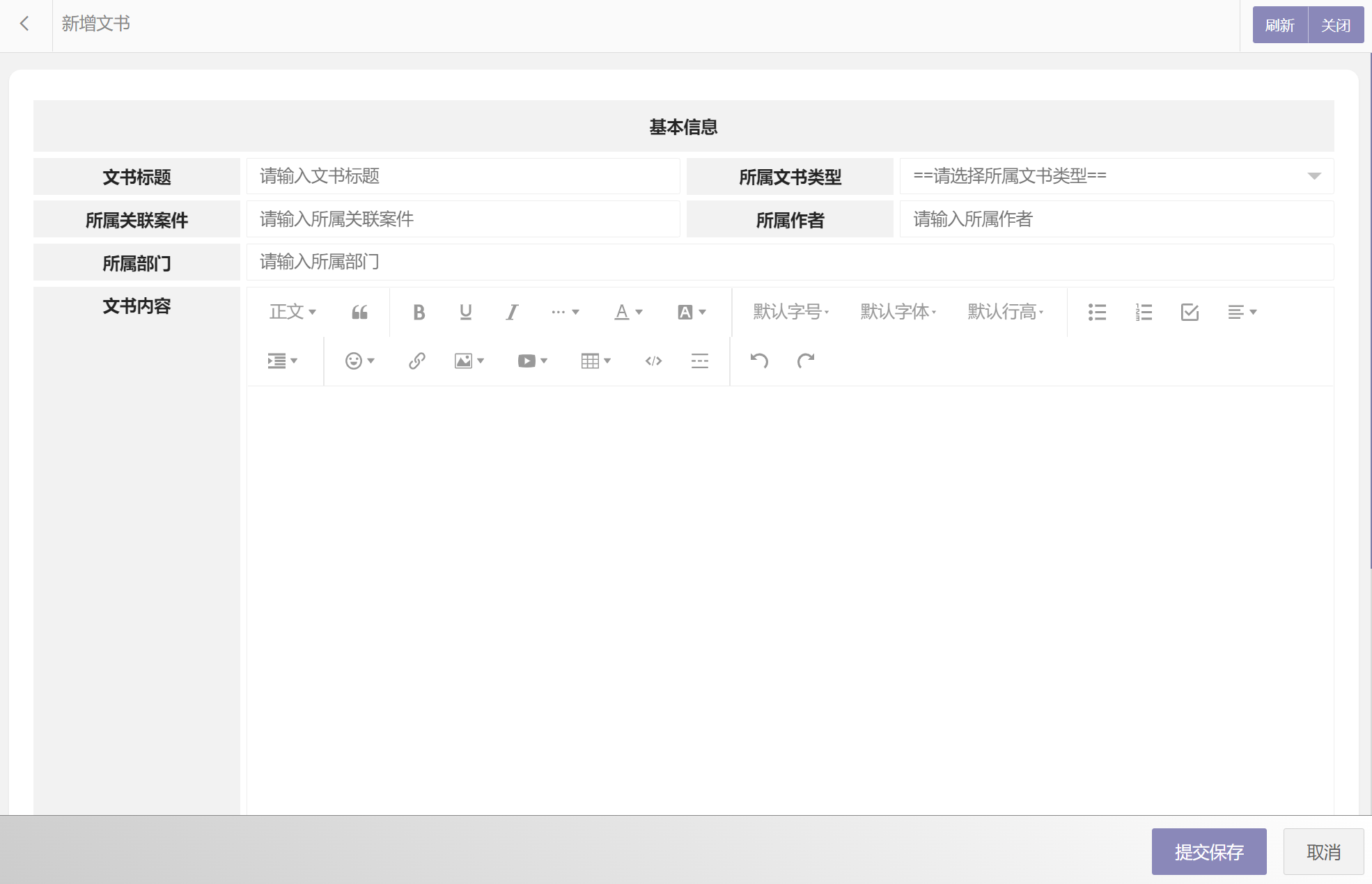Undo the last editor action
1372x884 pixels.
coord(759,361)
